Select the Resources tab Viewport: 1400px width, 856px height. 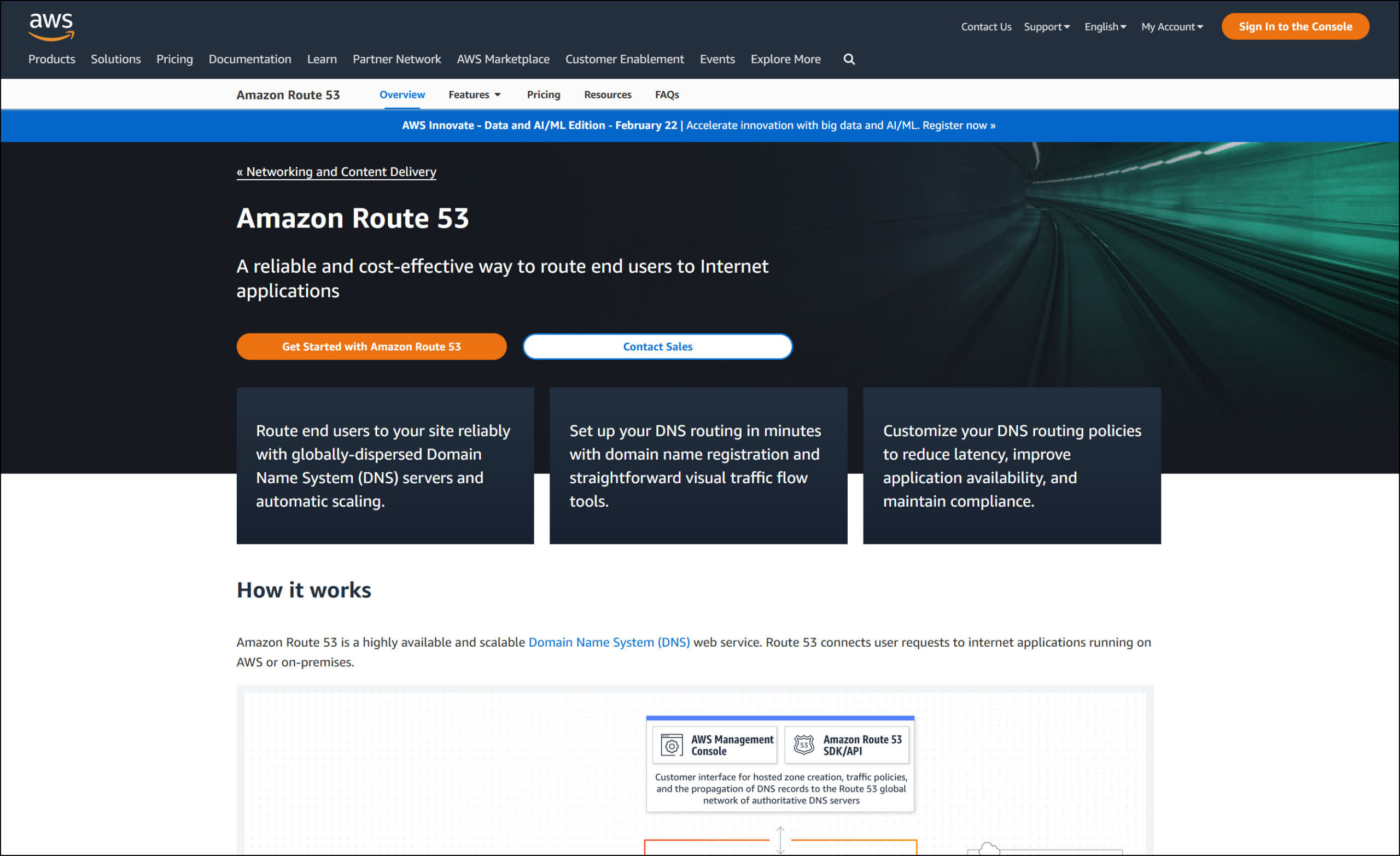pos(608,95)
